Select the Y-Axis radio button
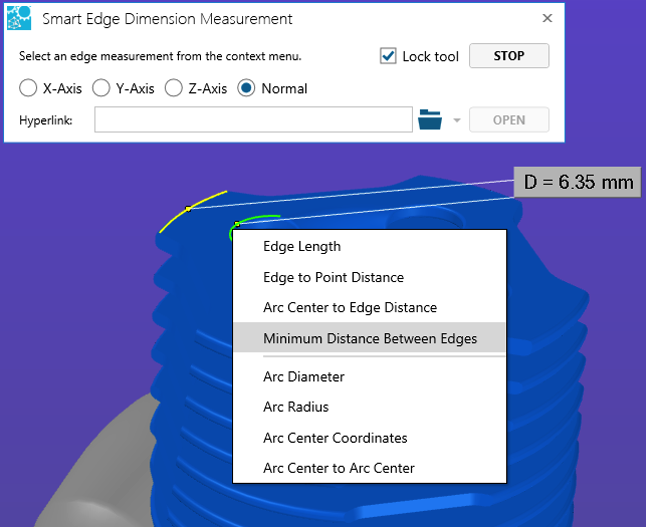The width and height of the screenshot is (646, 527). coord(101,88)
